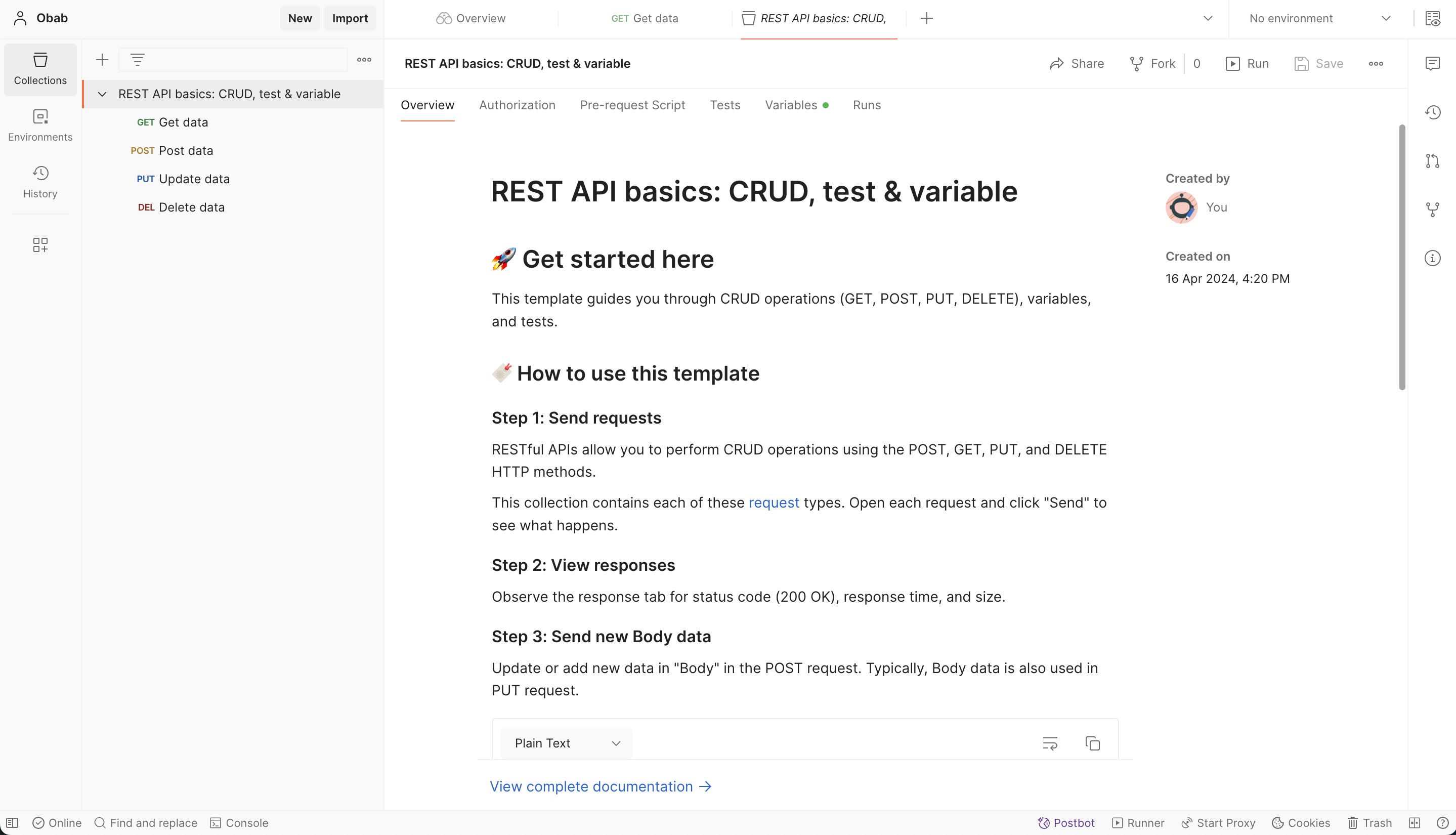The width and height of the screenshot is (1456, 835).
Task: Run the collection
Action: tap(1247, 64)
